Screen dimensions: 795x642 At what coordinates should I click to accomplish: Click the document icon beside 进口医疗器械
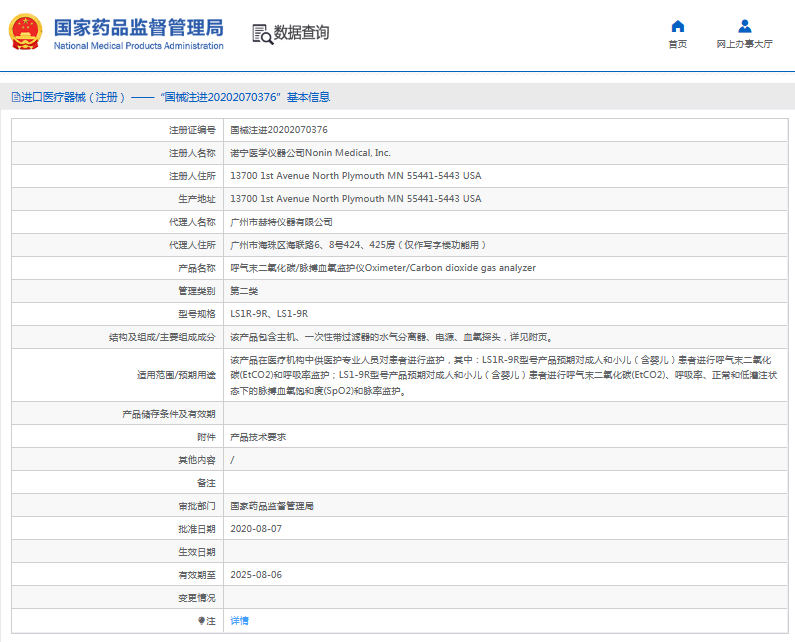coord(15,97)
